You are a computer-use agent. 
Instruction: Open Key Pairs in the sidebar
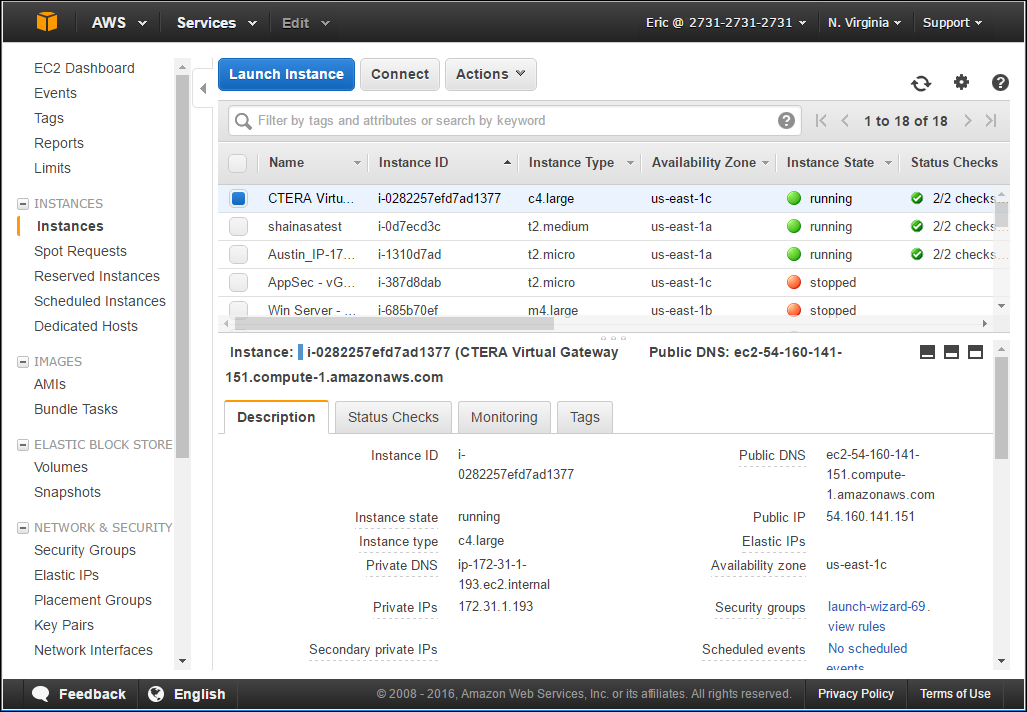click(x=64, y=625)
